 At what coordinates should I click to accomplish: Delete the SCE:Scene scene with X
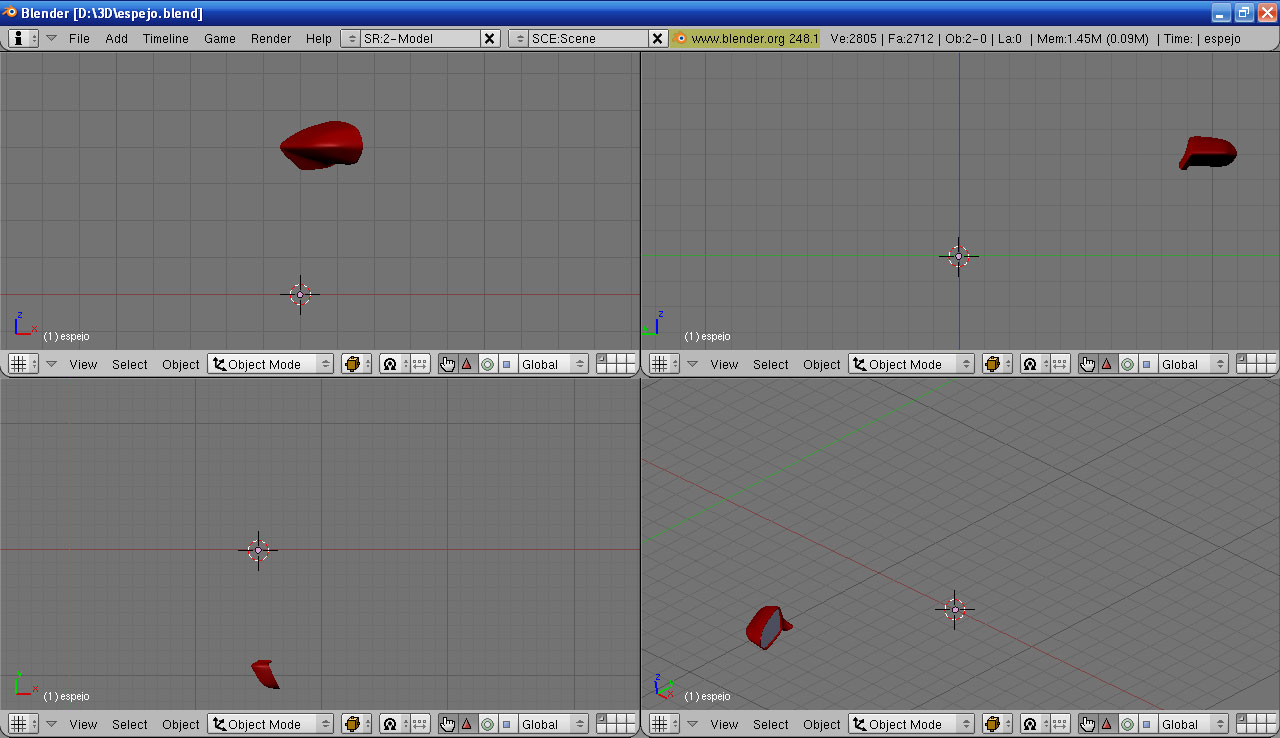click(x=658, y=38)
